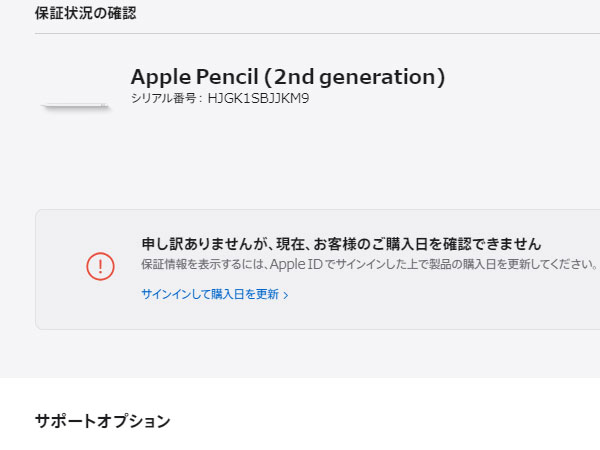Open the サインインして購入日を更新 link
This screenshot has width=600, height=450.
(x=215, y=294)
